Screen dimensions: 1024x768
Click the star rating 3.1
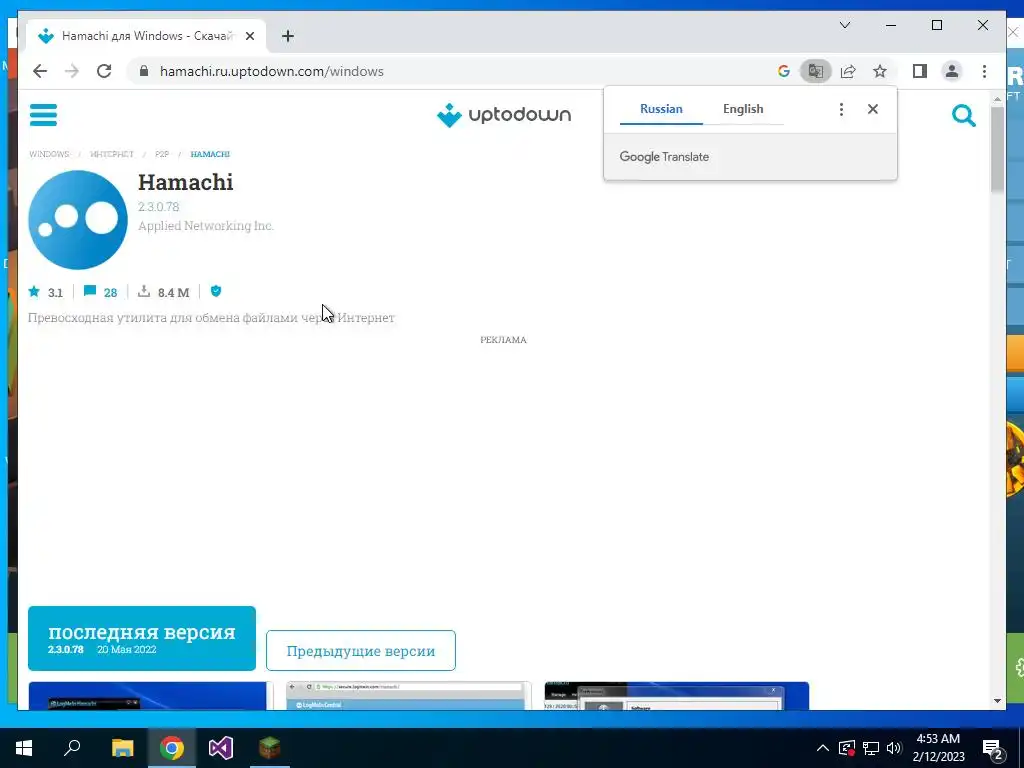click(x=46, y=292)
